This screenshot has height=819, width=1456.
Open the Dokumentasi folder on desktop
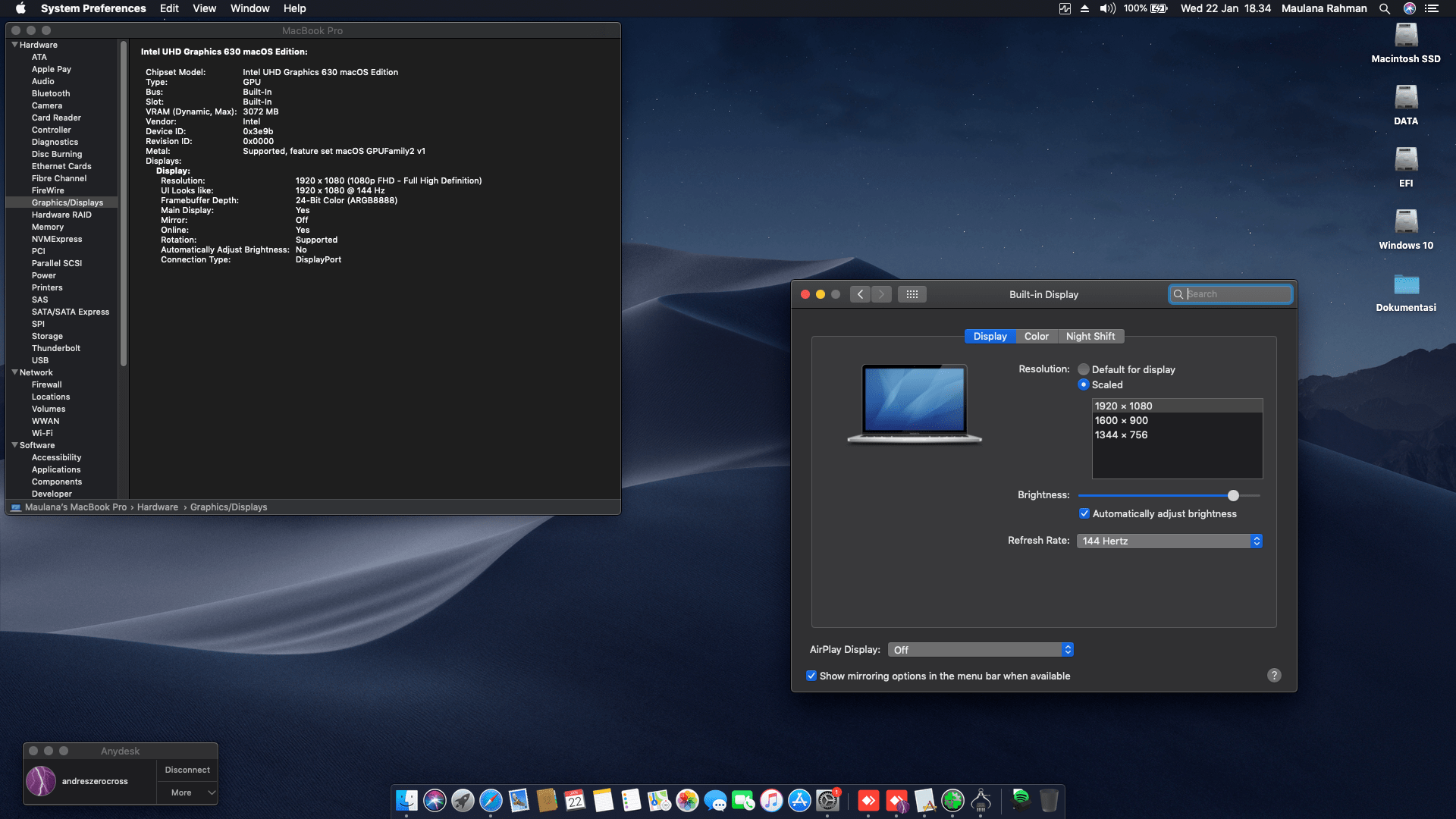click(x=1406, y=286)
